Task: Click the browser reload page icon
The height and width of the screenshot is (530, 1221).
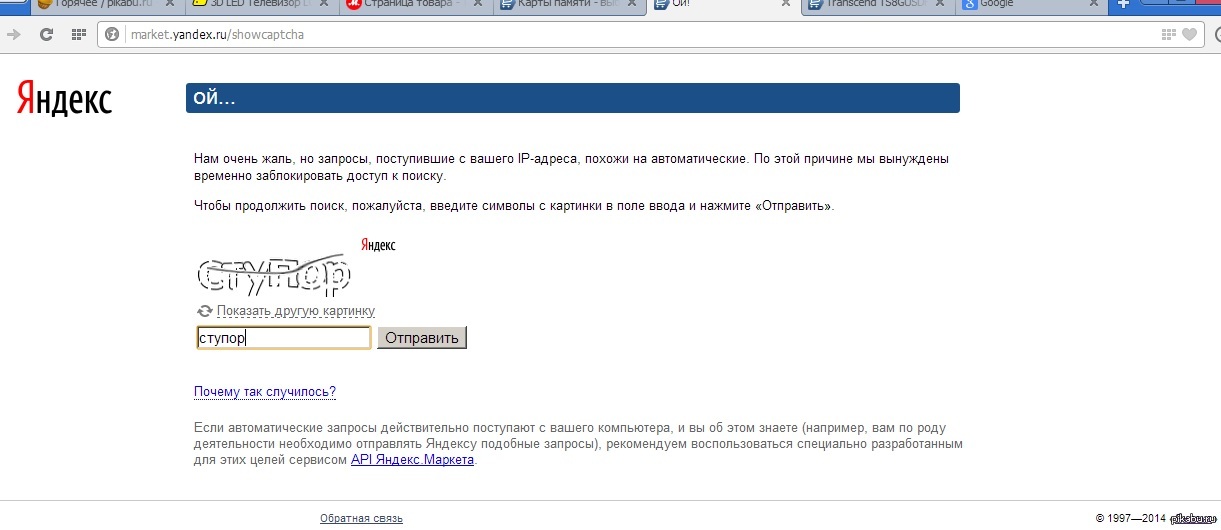Action: point(46,35)
